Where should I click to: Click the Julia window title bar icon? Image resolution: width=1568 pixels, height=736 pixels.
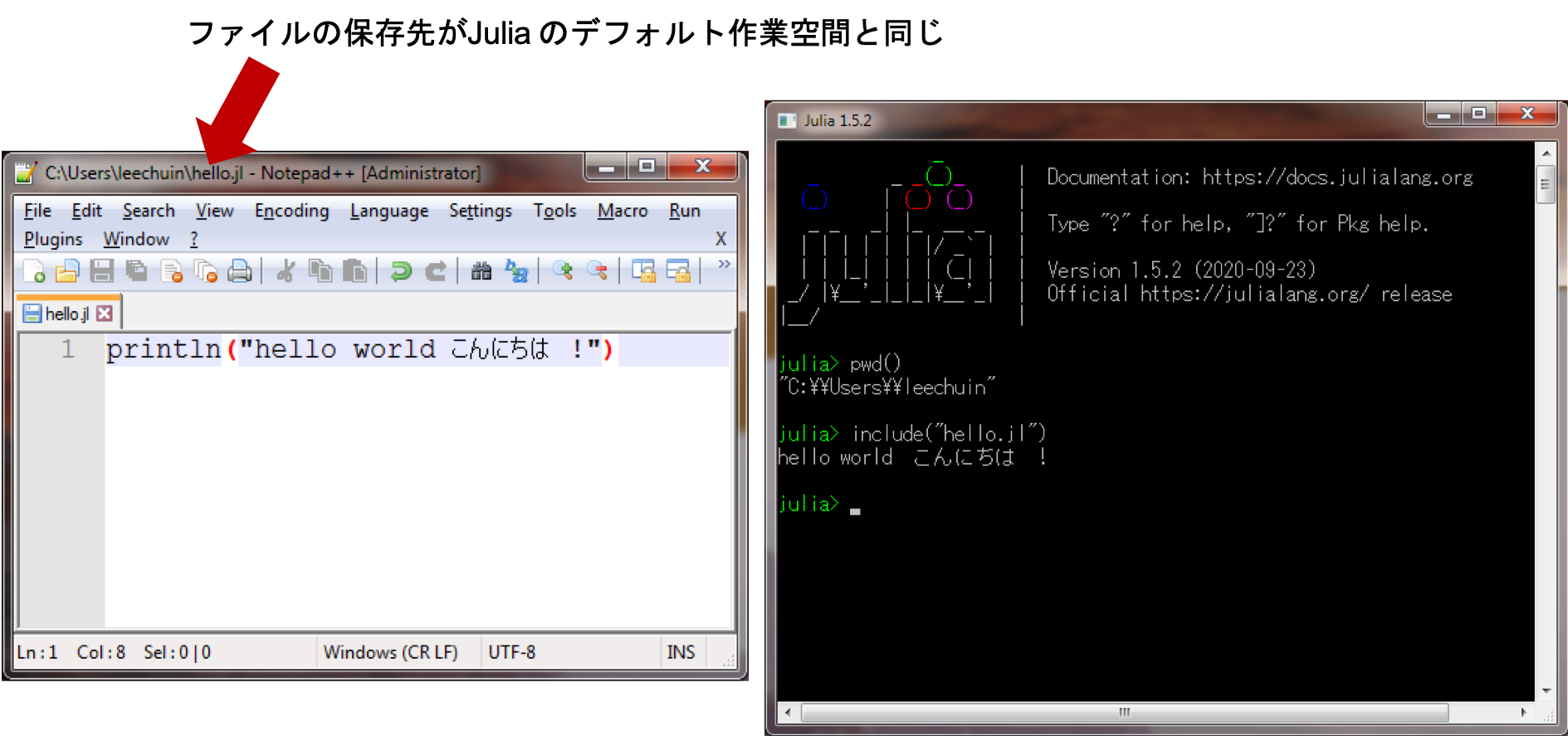pos(787,120)
